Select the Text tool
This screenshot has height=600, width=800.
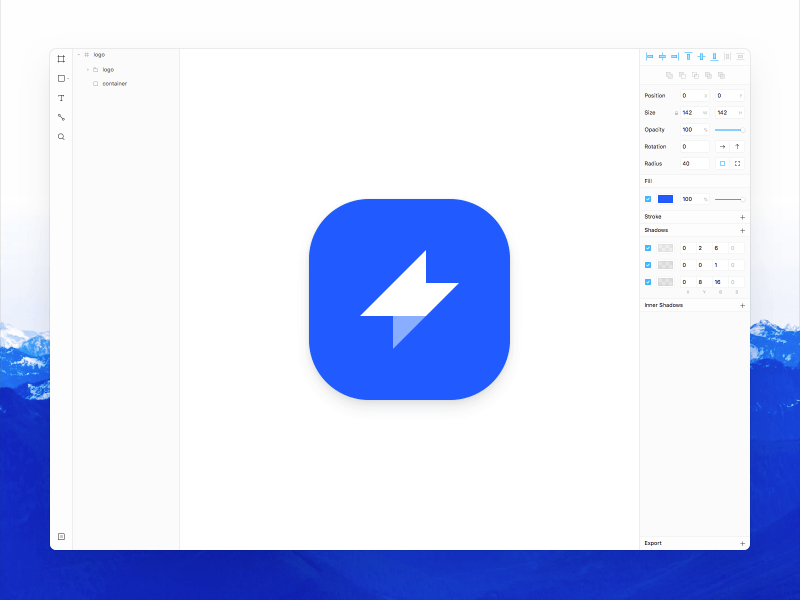[60, 98]
